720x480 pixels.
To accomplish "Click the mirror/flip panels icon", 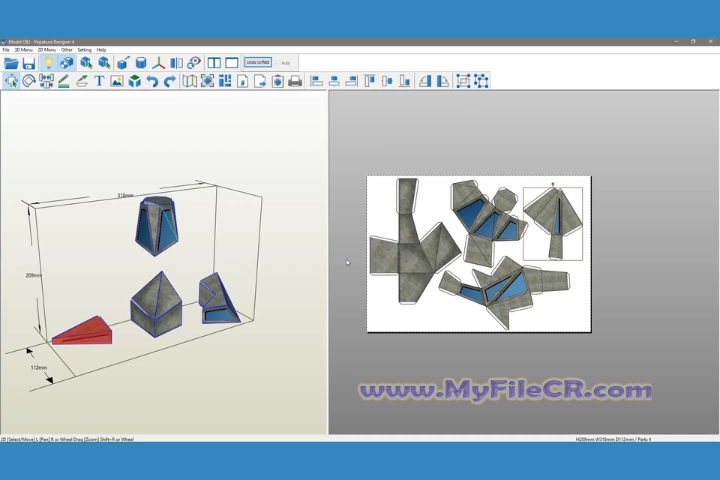I will pos(176,63).
